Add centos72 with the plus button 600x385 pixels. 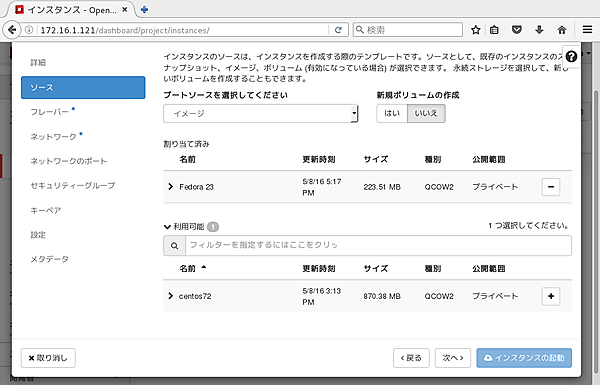pyautogui.click(x=551, y=296)
